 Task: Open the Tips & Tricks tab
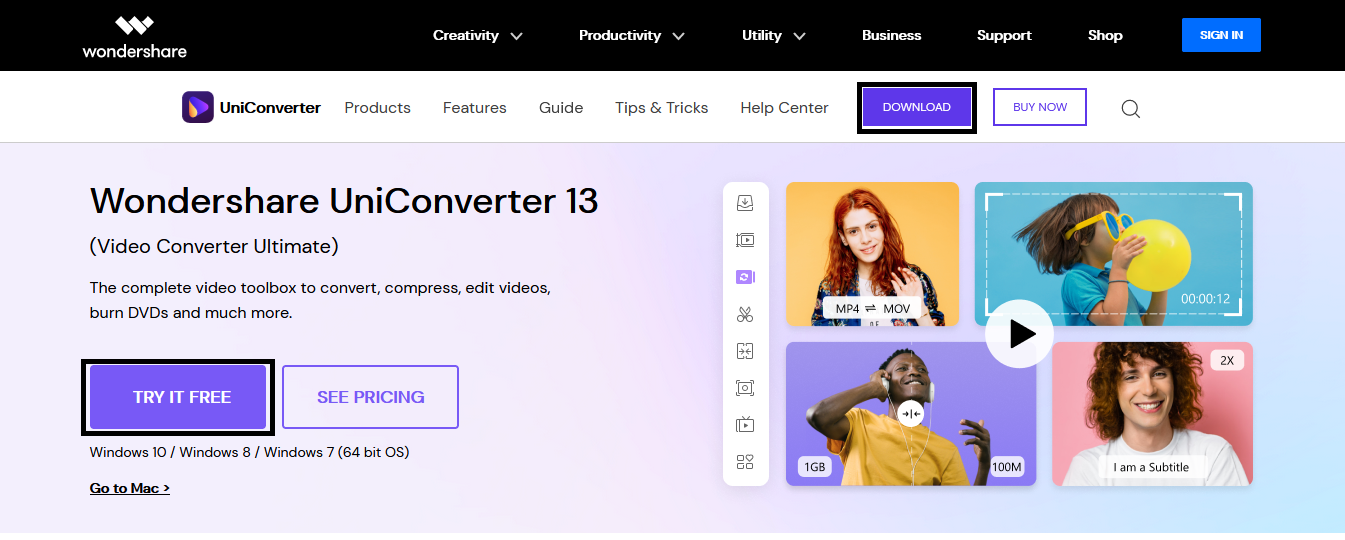(662, 108)
